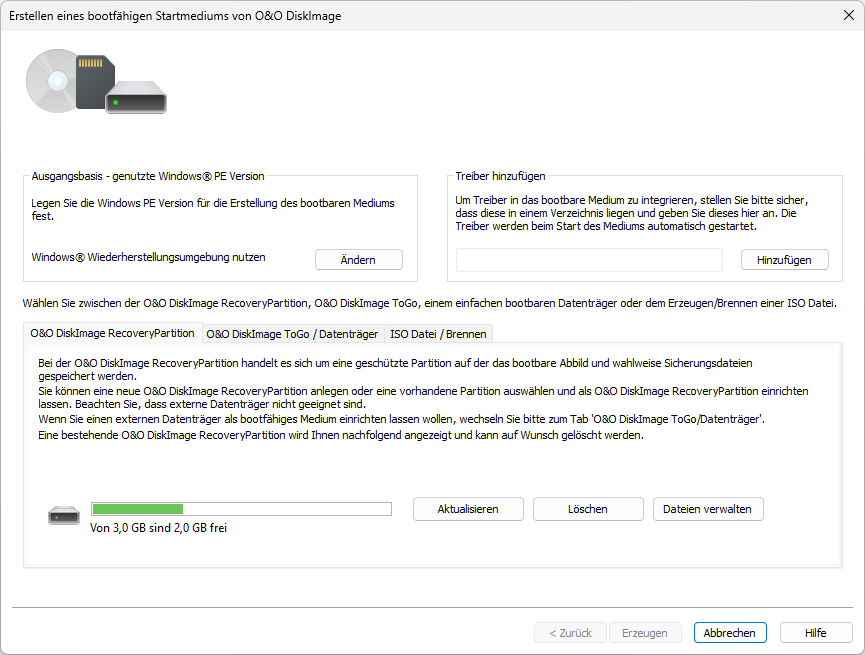Click the recovery partition drive icon
The height and width of the screenshot is (655, 865).
63,516
